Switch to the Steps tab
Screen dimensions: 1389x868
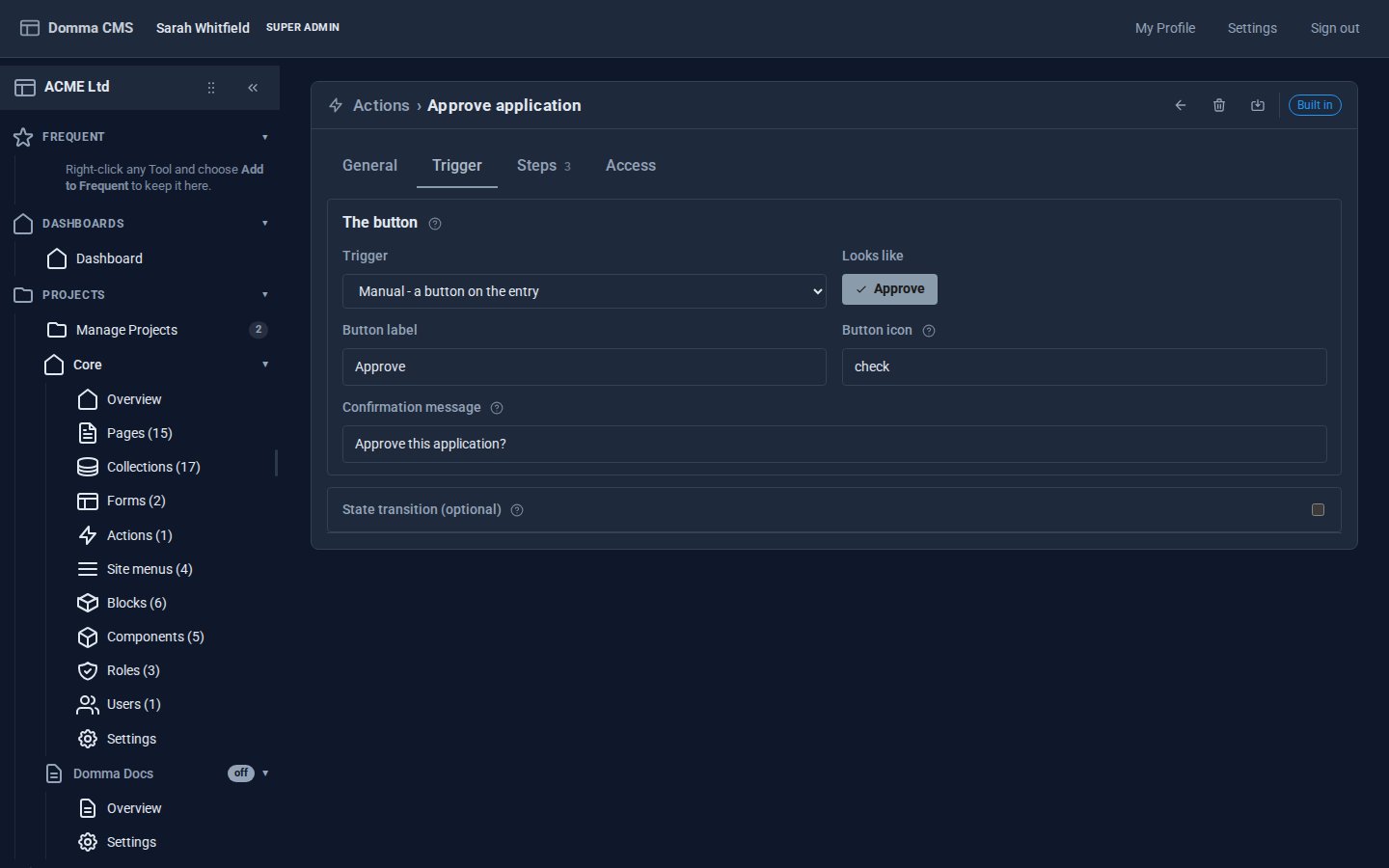click(x=543, y=166)
